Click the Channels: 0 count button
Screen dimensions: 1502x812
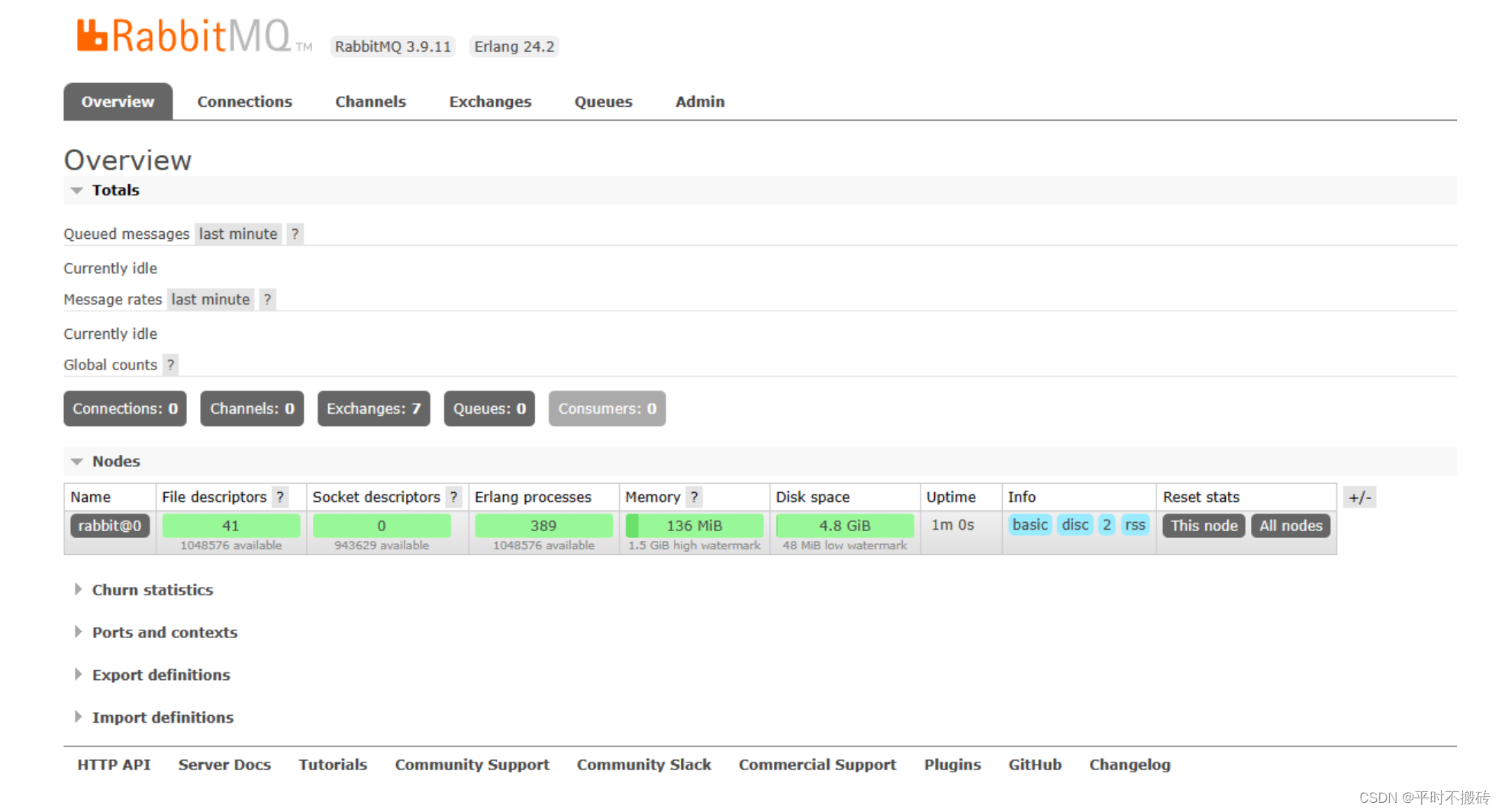pyautogui.click(x=252, y=408)
